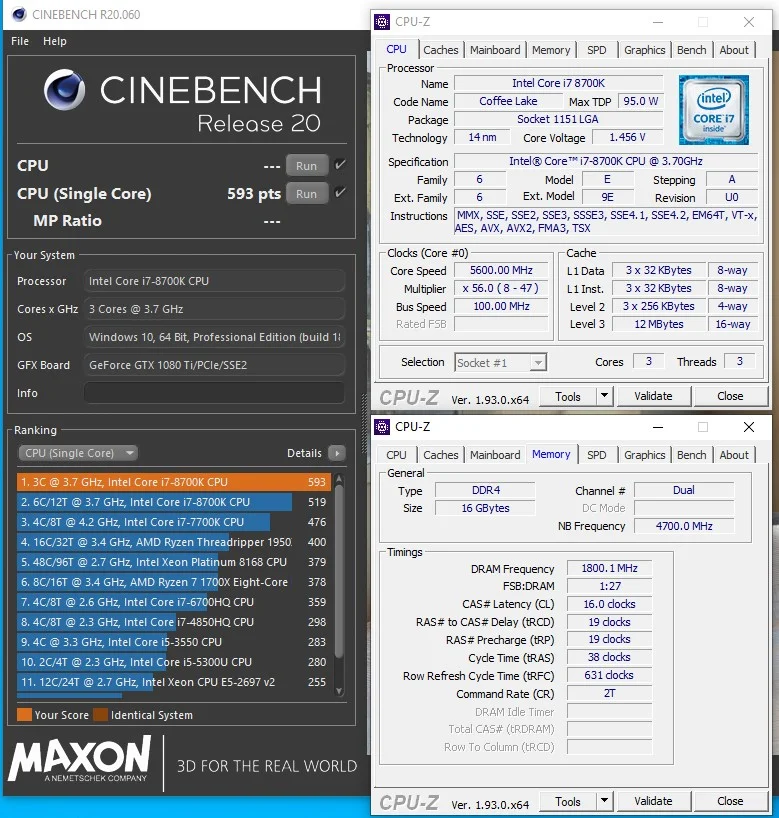The width and height of the screenshot is (779, 818).
Task: Select ranking row 4 AMD Ryzen Threadripper
Action: [174, 542]
